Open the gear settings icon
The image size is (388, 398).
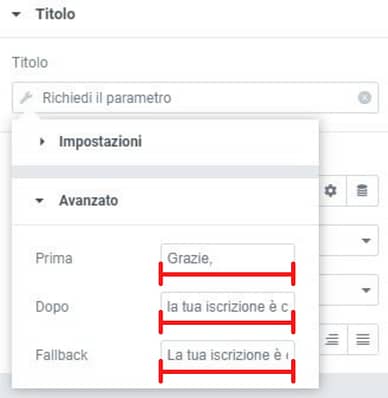click(x=330, y=191)
